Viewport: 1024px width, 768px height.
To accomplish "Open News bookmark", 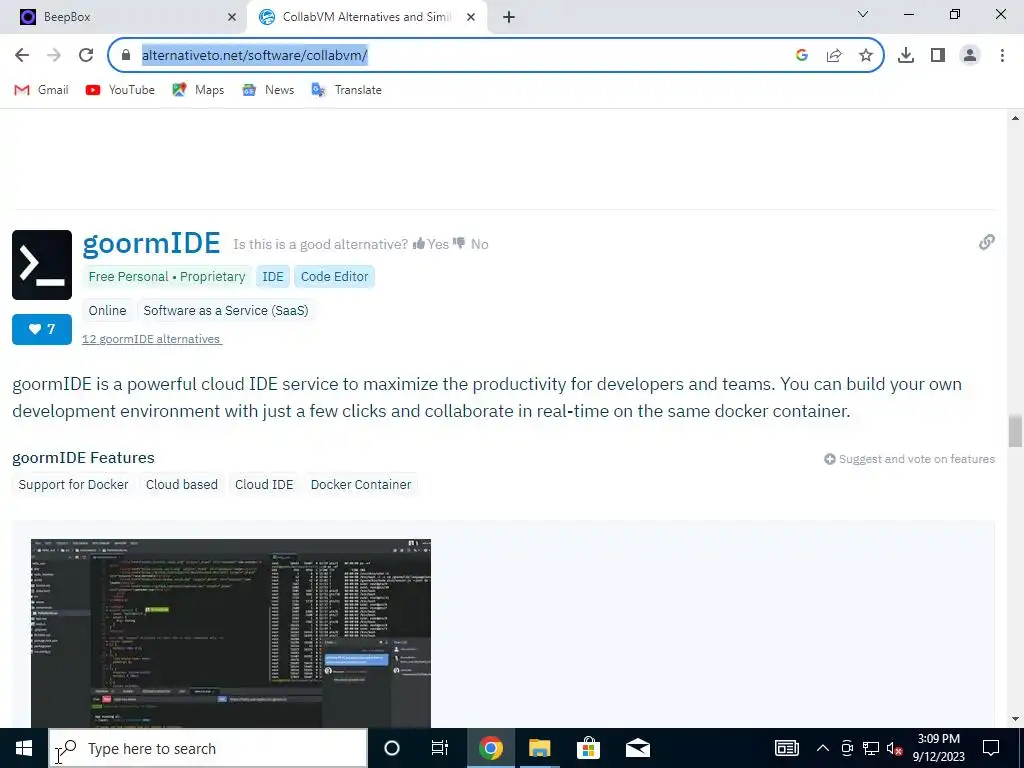I will pyautogui.click(x=268, y=90).
